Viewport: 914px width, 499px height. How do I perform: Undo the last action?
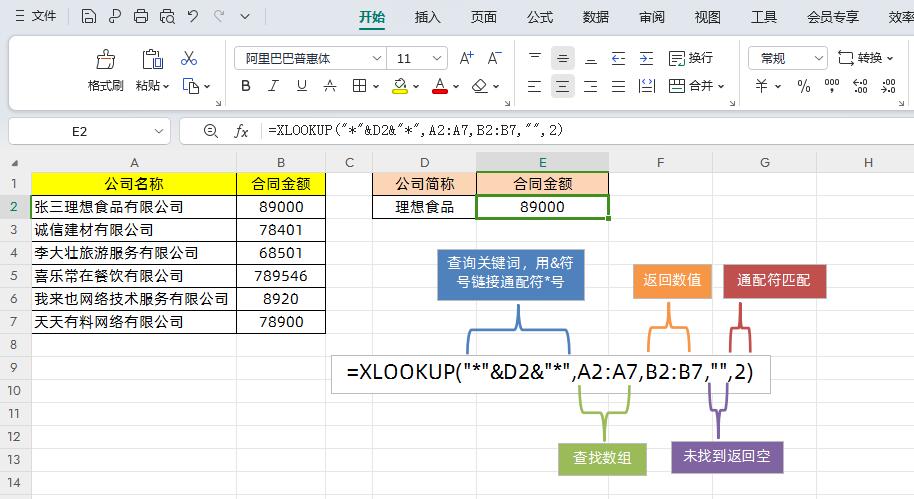(193, 16)
